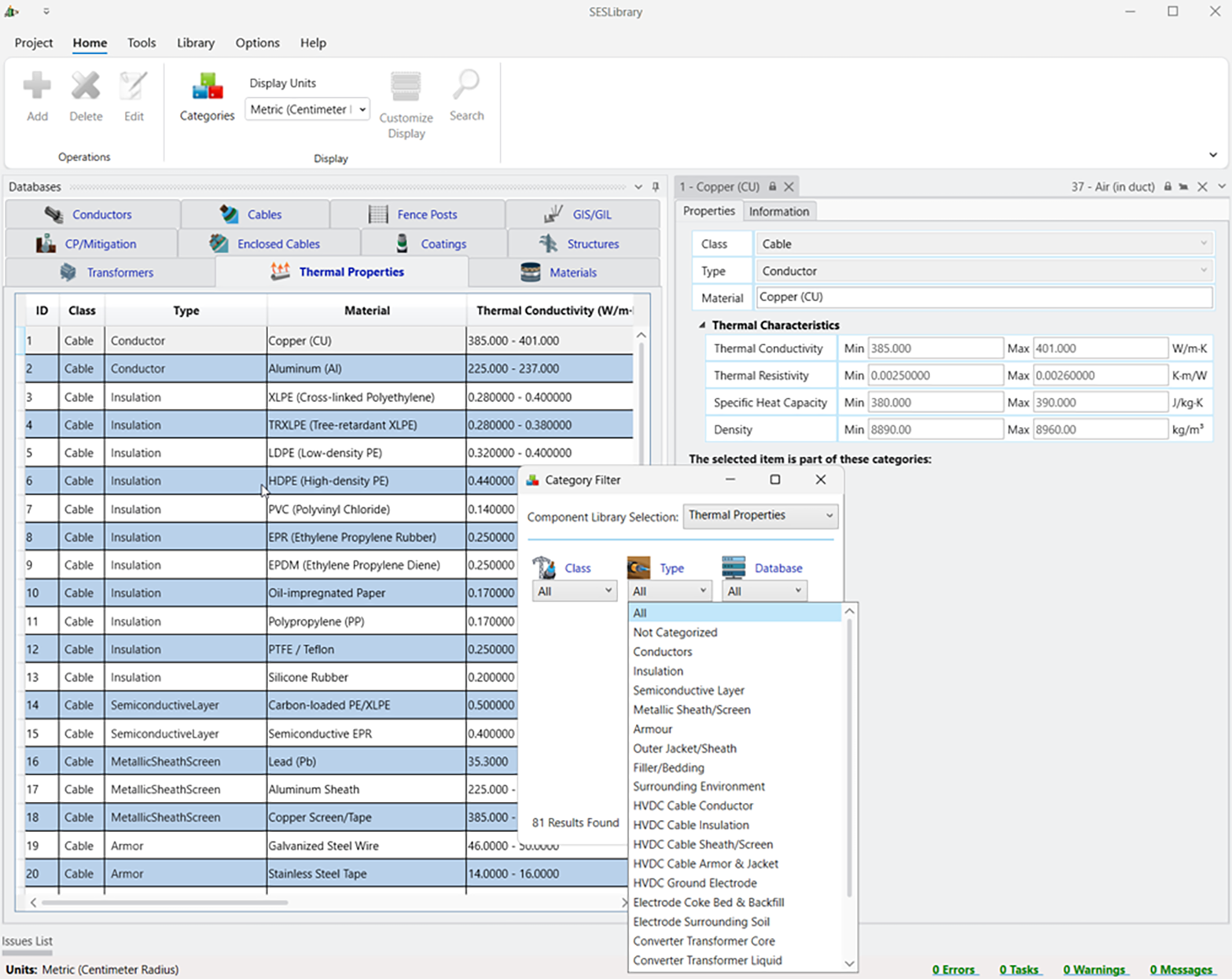1232x979 pixels.
Task: Click the table horizontal scrollbar
Action: click(x=165, y=903)
